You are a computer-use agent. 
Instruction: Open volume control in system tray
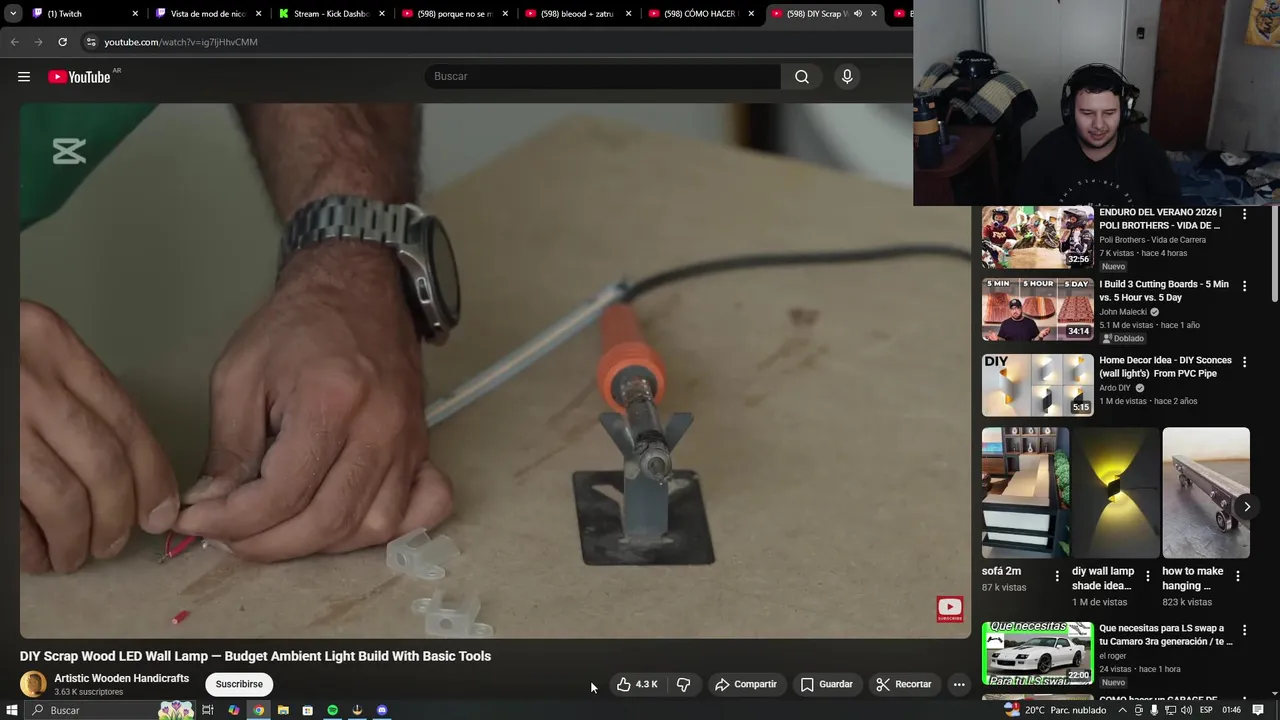(x=1186, y=710)
